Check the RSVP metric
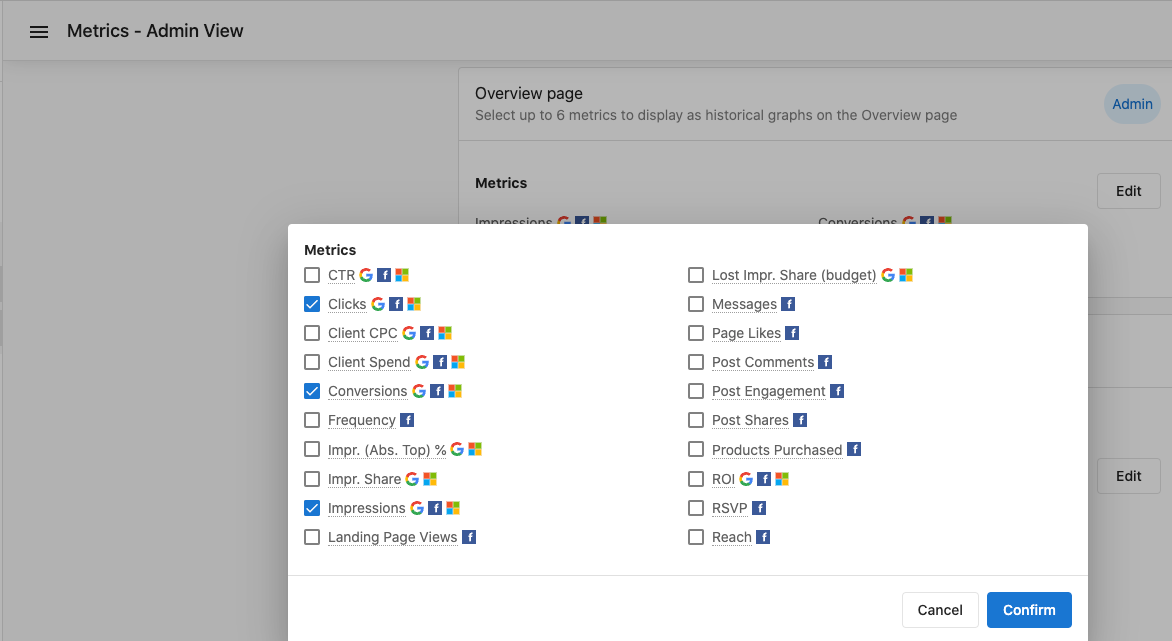The height and width of the screenshot is (641, 1172). pos(696,507)
